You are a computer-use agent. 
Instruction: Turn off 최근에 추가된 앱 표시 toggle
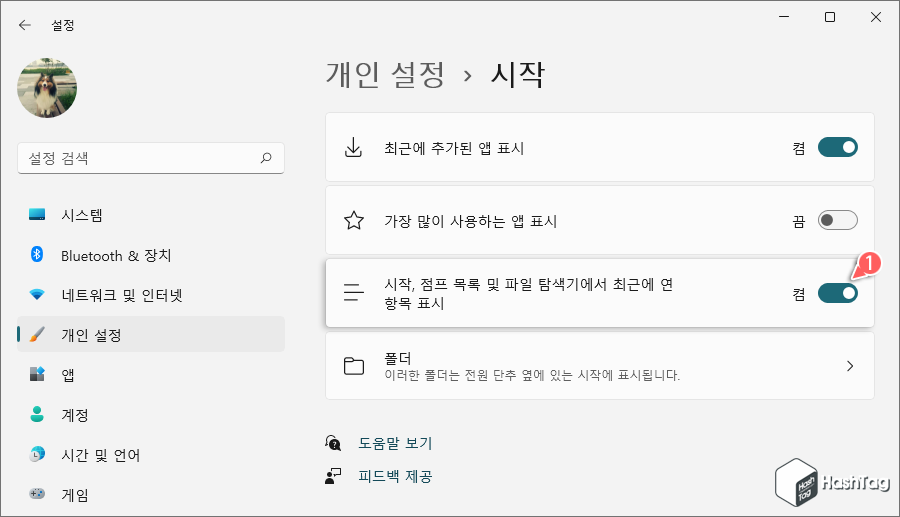(x=837, y=147)
